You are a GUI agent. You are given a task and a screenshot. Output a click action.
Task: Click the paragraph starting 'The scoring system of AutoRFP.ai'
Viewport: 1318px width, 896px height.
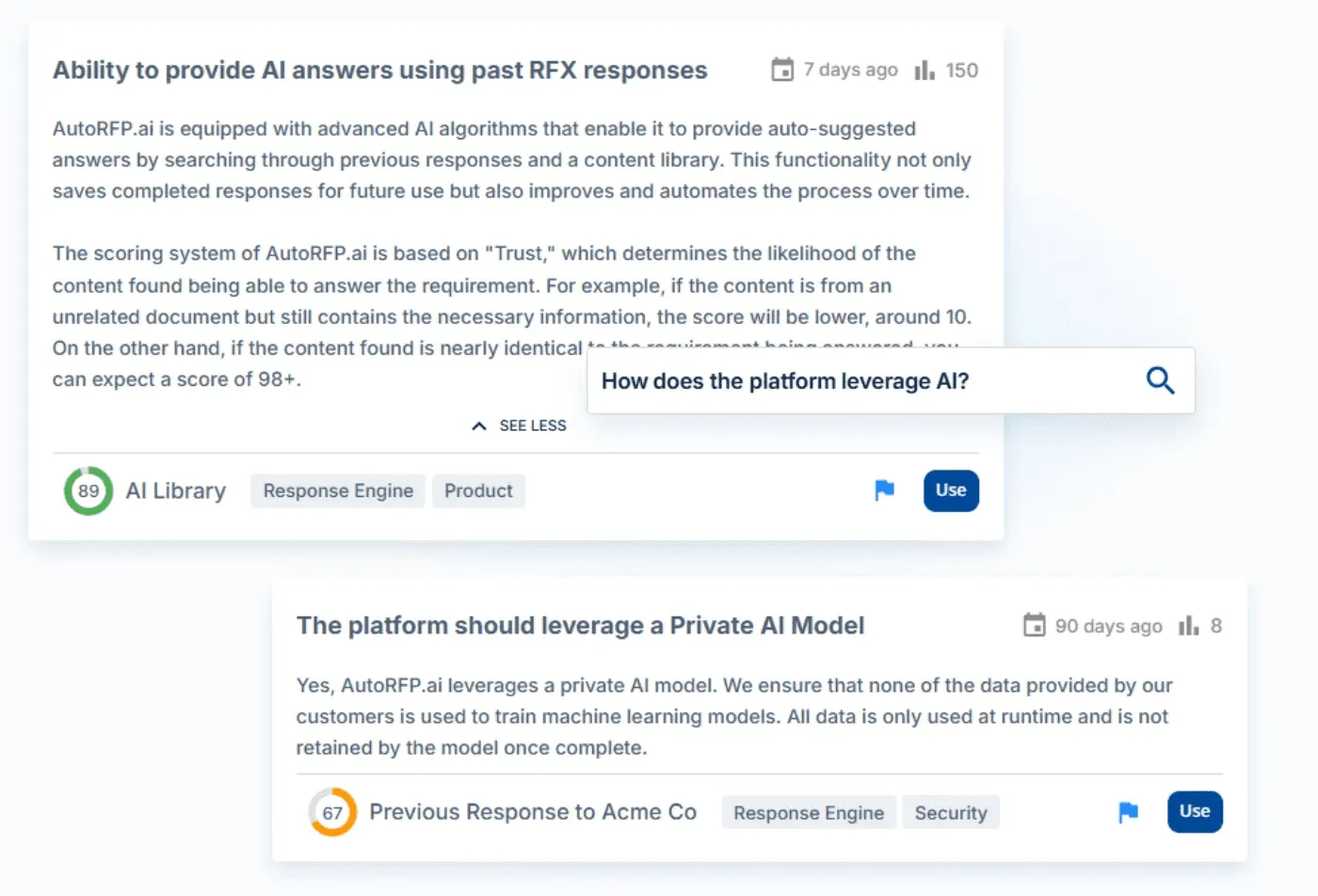[512, 316]
